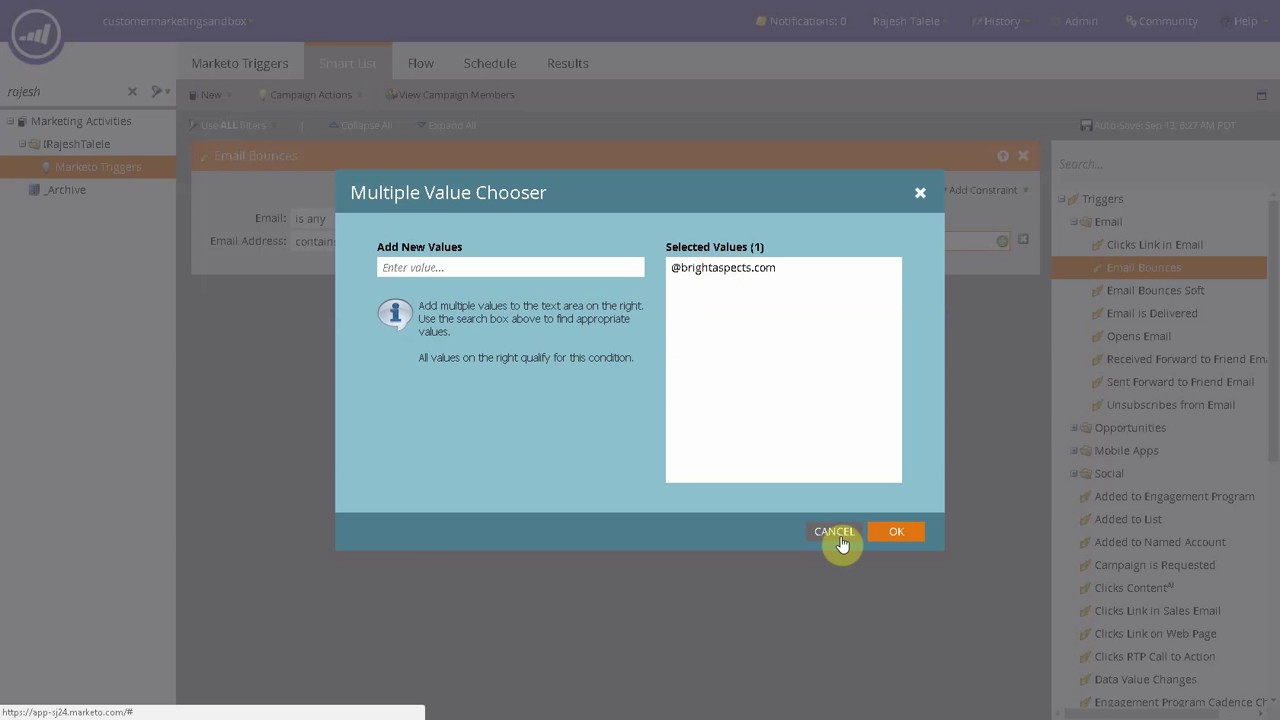
Task: Collapse the Marketing Activities tree node
Action: (10, 121)
